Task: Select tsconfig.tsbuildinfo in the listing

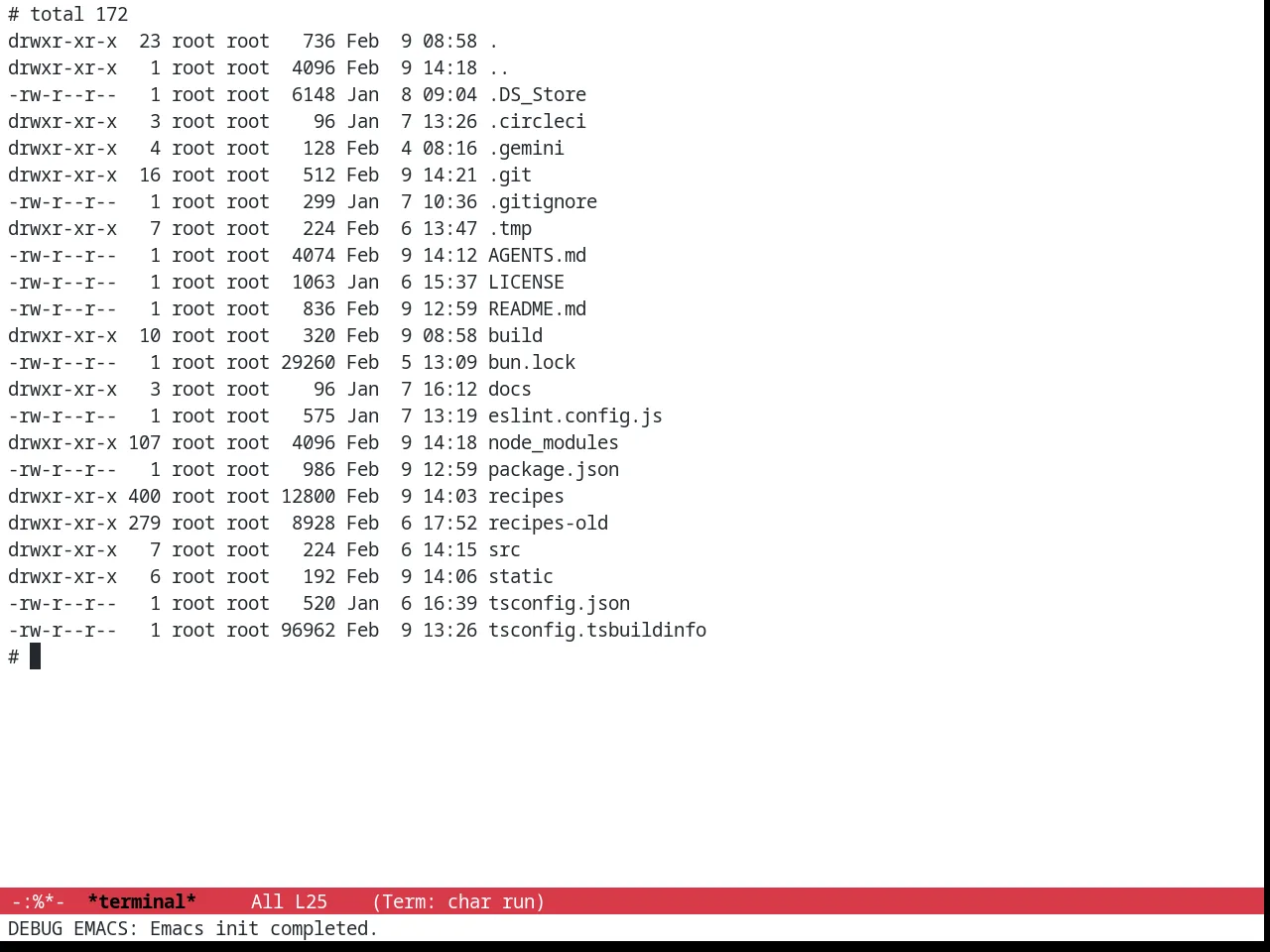Action: point(597,630)
